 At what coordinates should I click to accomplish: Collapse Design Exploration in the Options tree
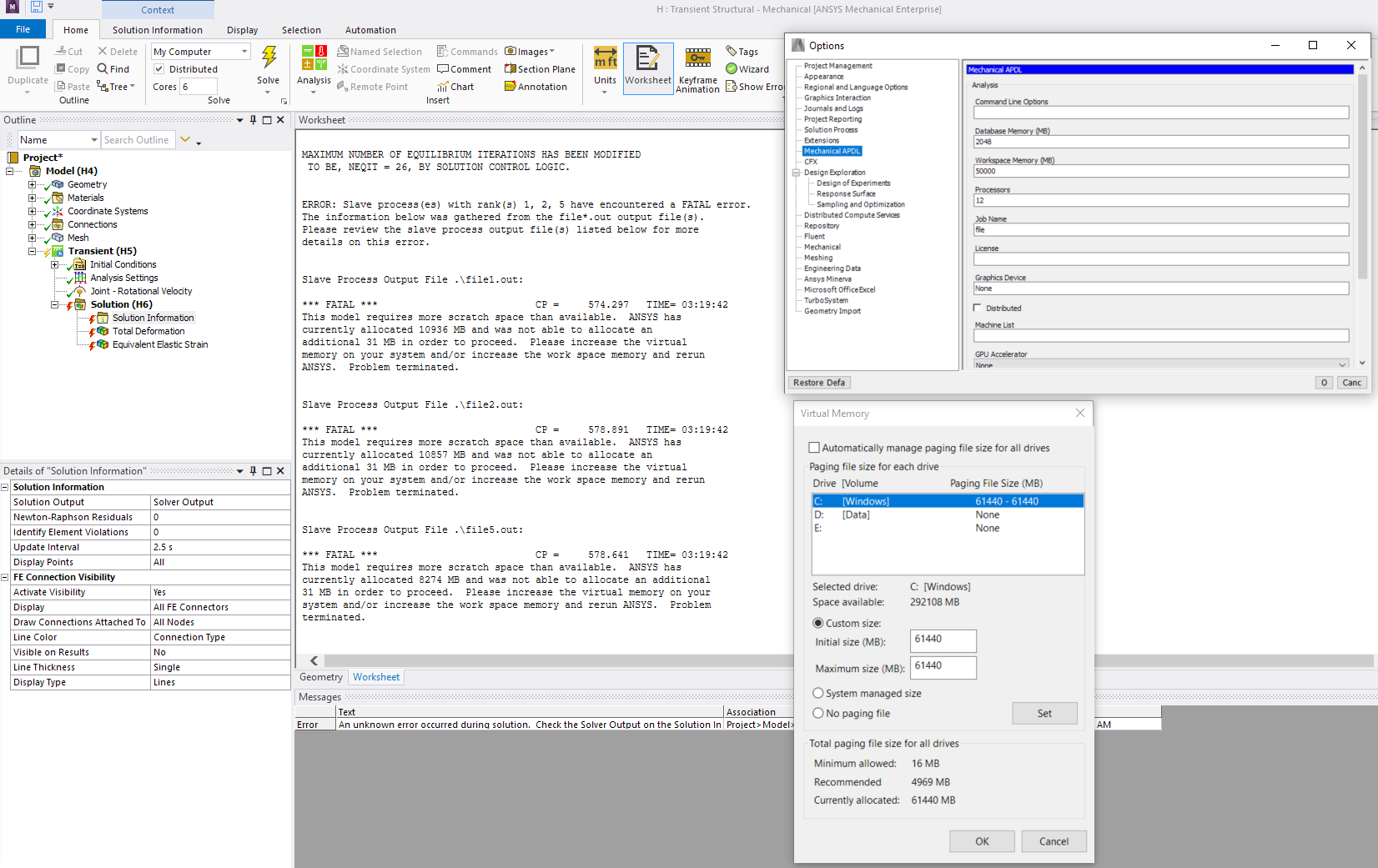click(797, 173)
